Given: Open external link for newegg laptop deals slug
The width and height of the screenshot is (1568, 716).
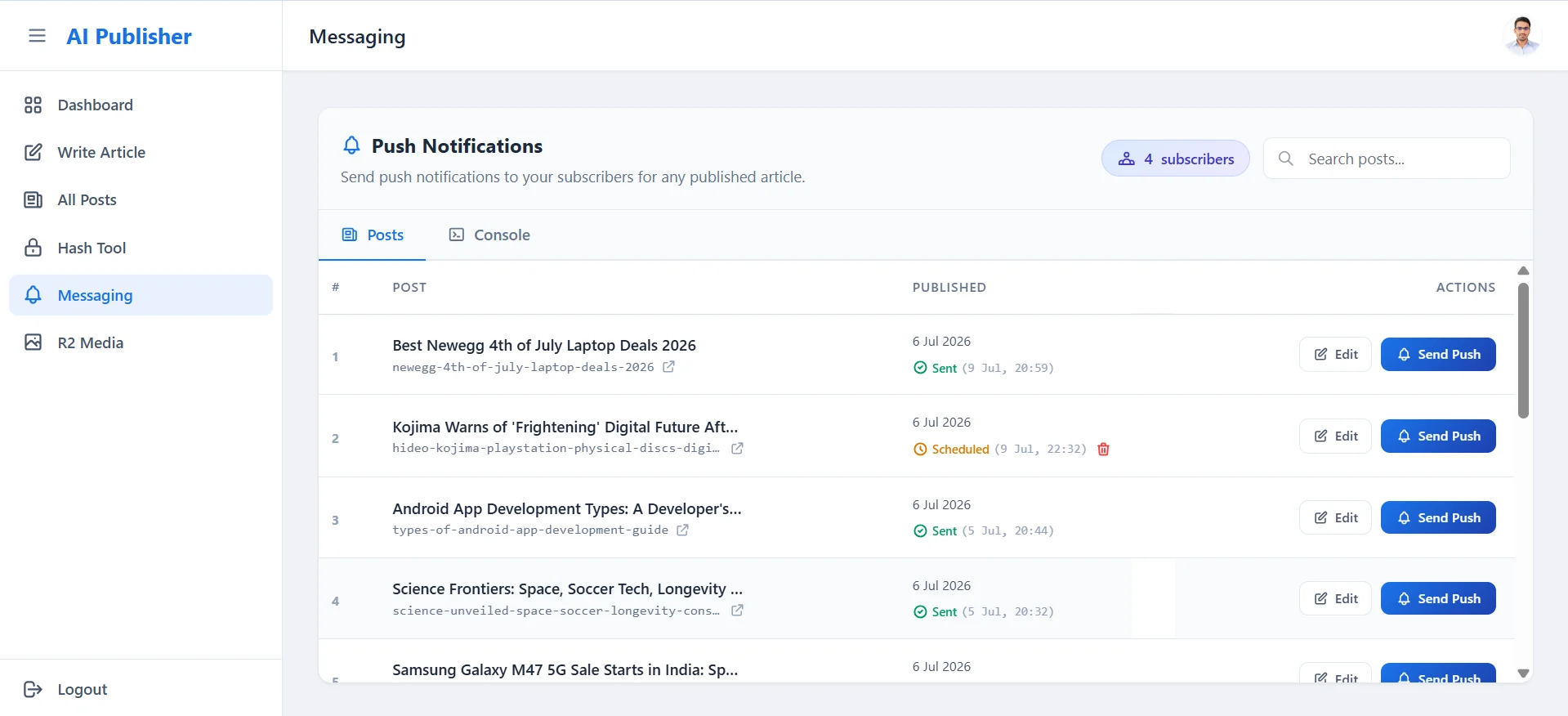Looking at the screenshot, I should coord(668,367).
